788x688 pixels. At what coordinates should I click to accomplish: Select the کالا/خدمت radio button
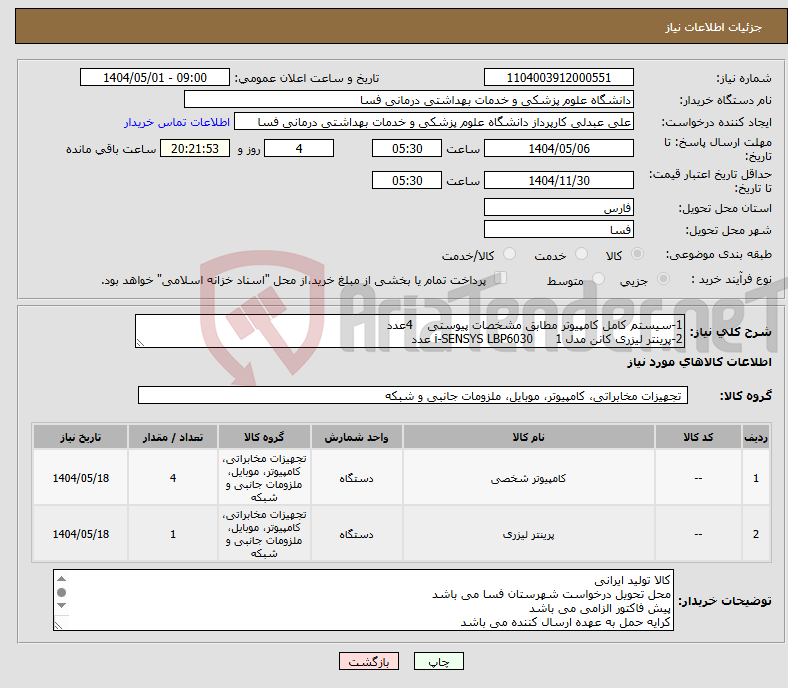[510, 254]
